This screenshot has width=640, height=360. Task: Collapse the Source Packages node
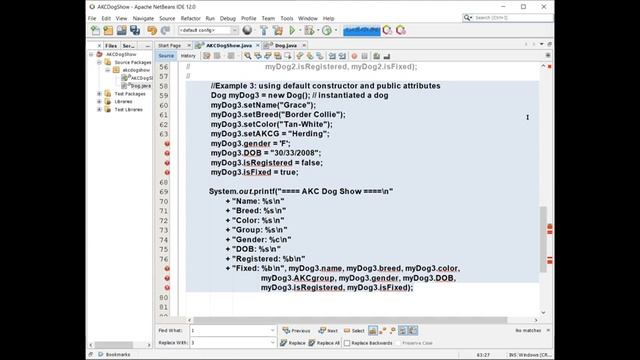click(99, 62)
